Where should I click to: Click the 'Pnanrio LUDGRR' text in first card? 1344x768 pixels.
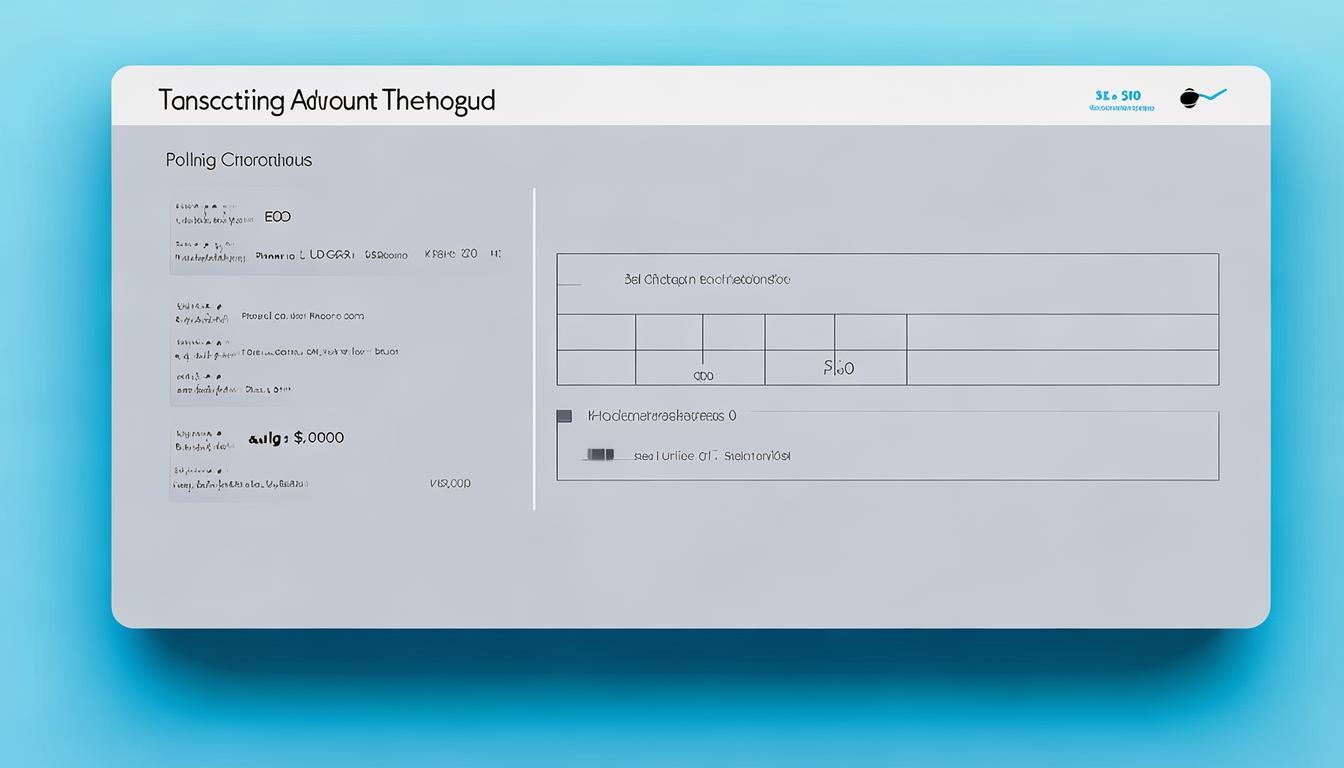[x=305, y=255]
